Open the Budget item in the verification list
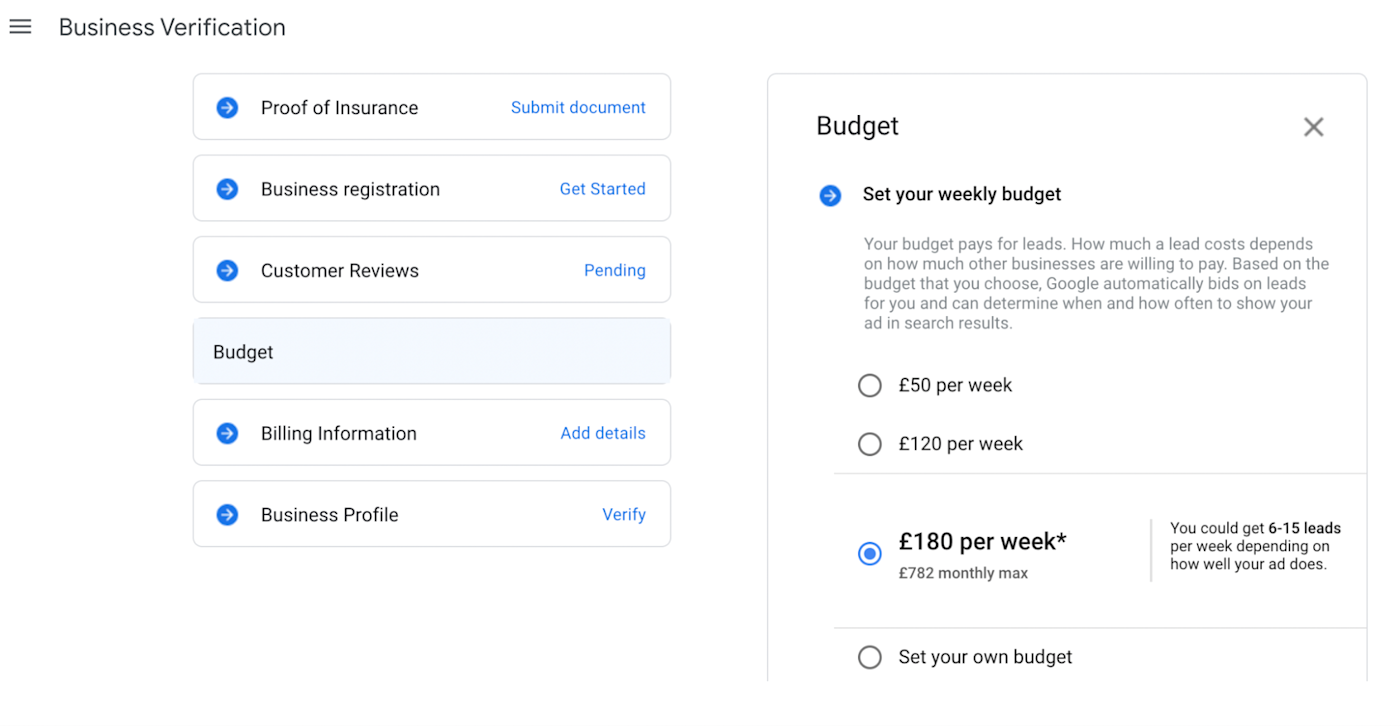 [431, 352]
